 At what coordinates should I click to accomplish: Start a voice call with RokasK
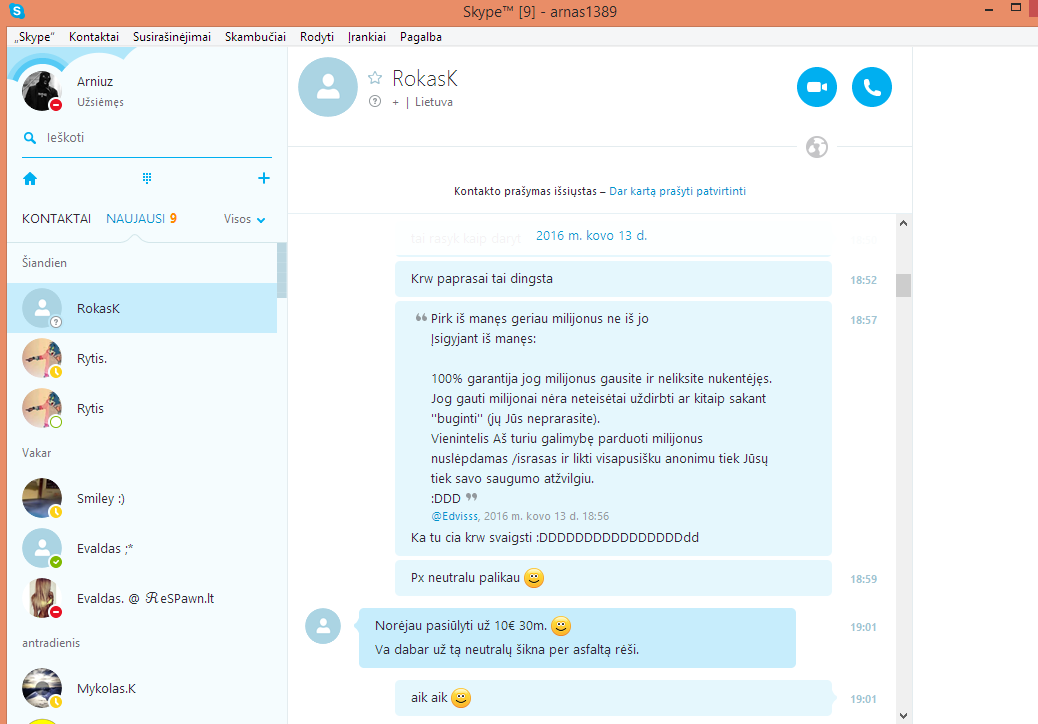pyautogui.click(x=872, y=87)
